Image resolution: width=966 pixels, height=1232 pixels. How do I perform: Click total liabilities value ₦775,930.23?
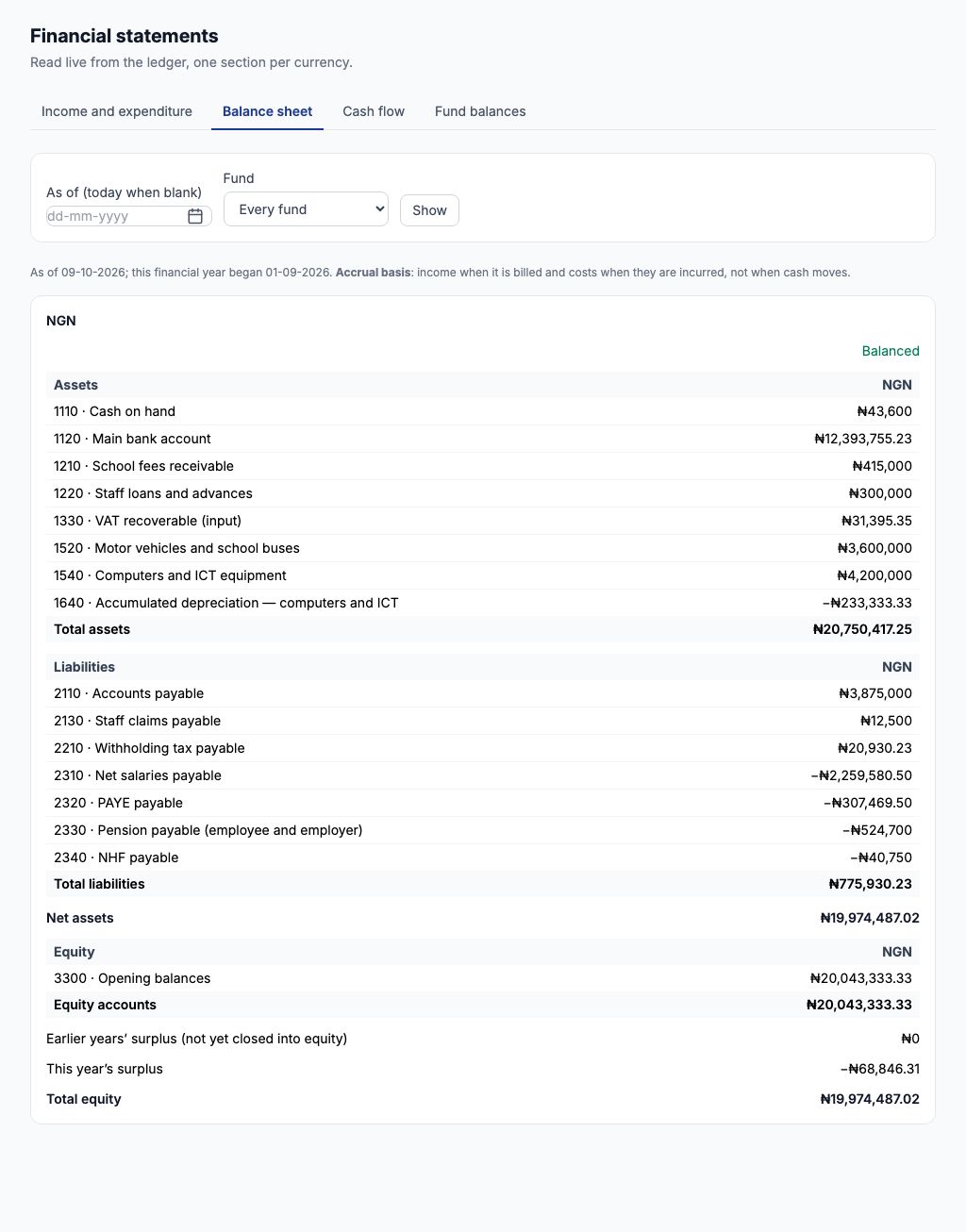pos(870,884)
